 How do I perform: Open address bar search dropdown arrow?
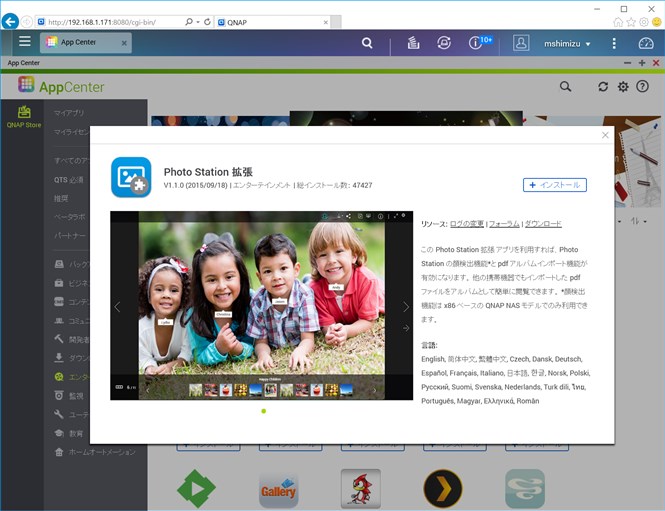198,22
